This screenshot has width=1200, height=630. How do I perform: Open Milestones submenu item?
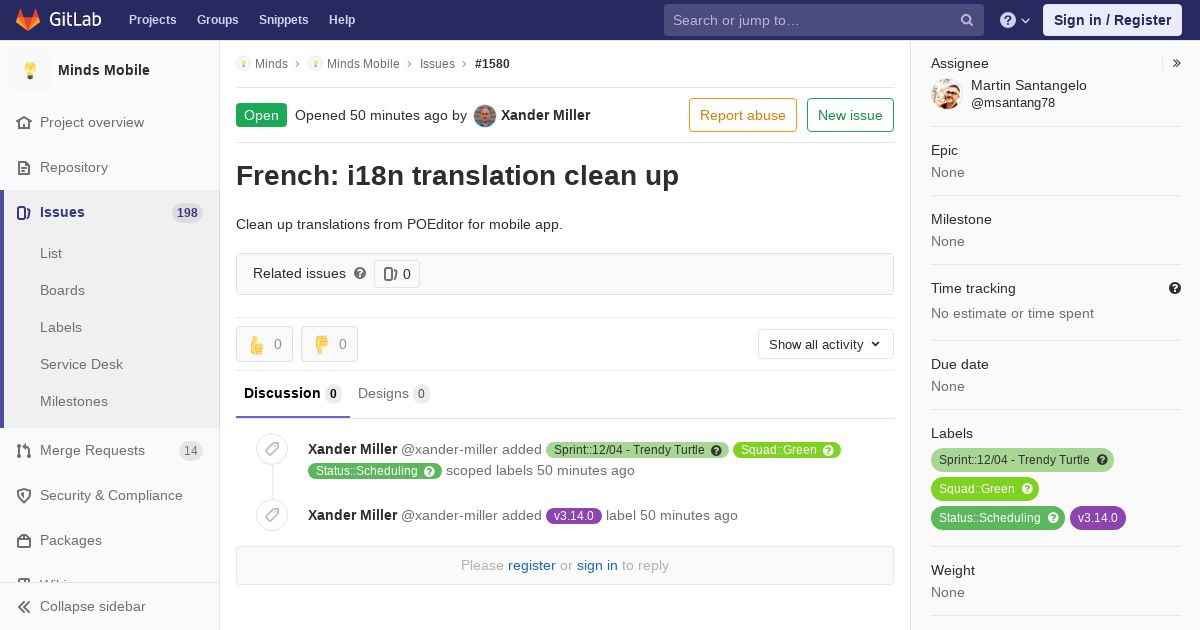(74, 401)
